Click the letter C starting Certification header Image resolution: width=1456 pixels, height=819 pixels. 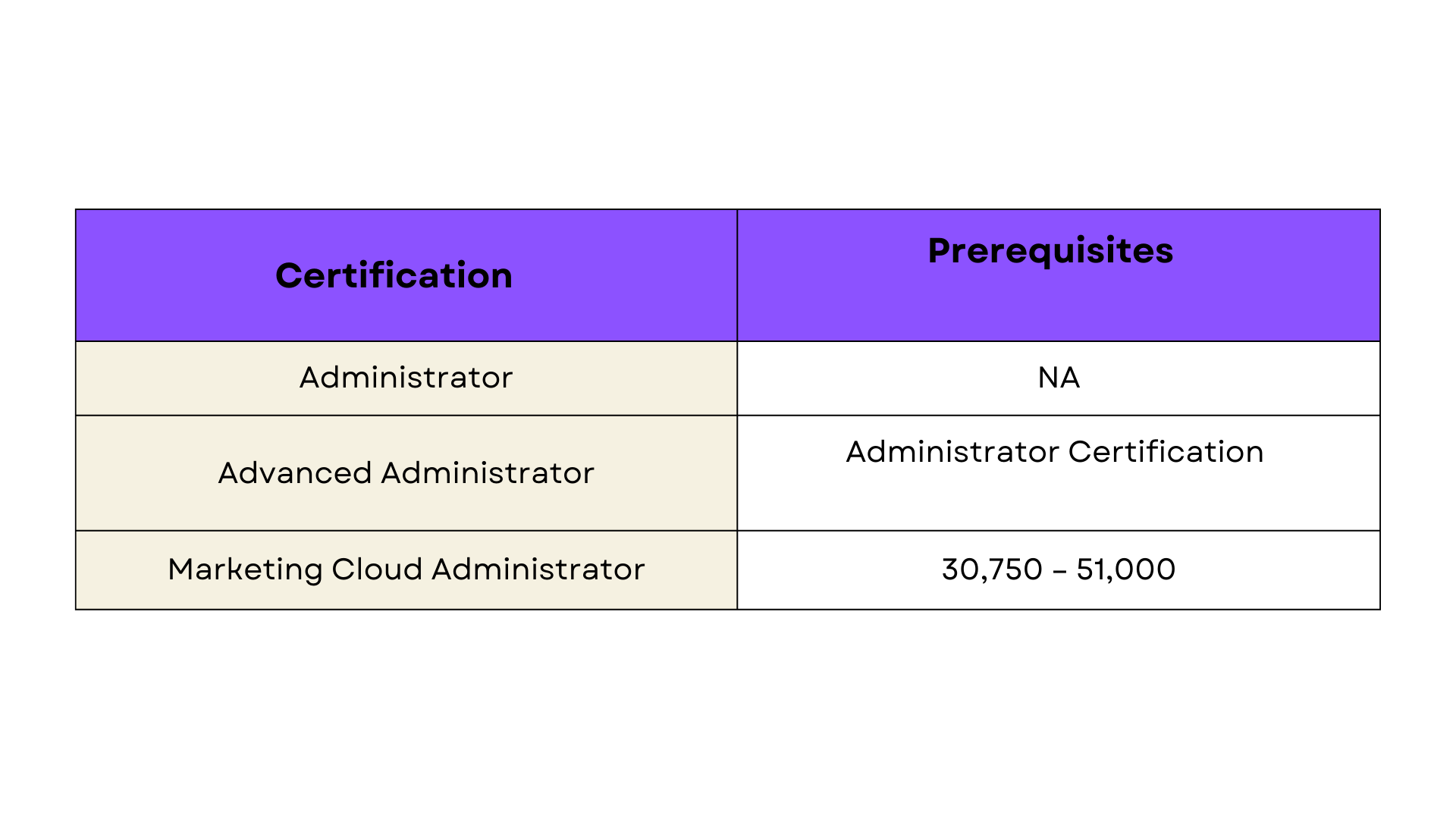tap(288, 275)
